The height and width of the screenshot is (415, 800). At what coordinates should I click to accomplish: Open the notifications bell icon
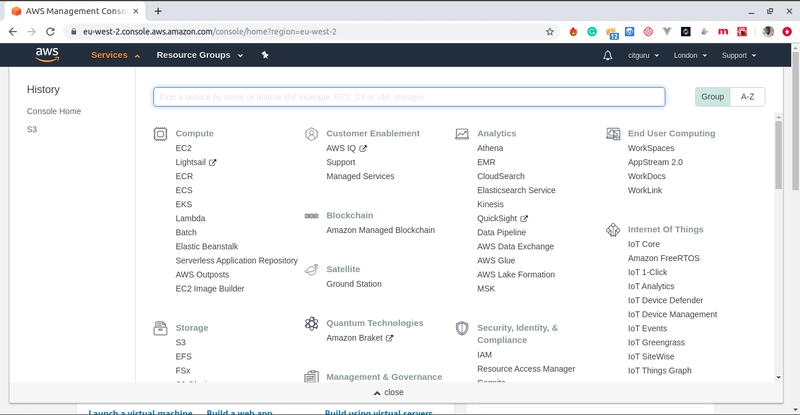tap(607, 55)
